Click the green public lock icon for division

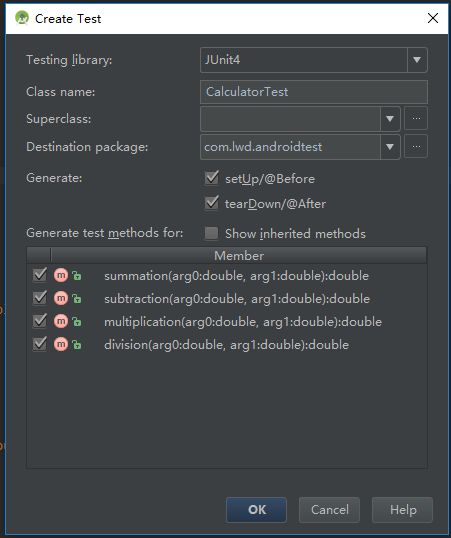pos(77,344)
